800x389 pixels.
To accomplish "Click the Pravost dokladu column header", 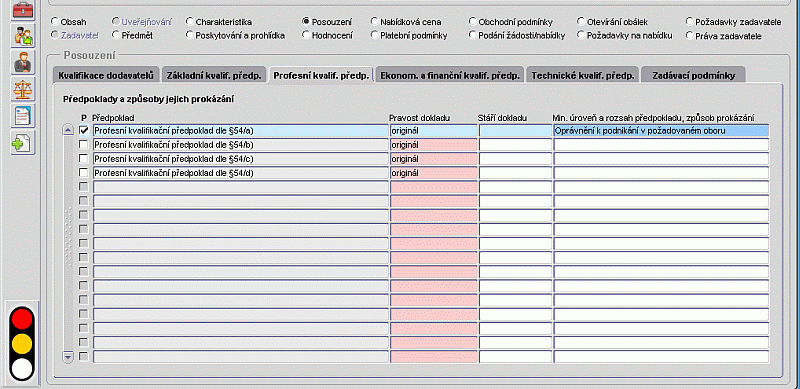I will click(x=419, y=118).
